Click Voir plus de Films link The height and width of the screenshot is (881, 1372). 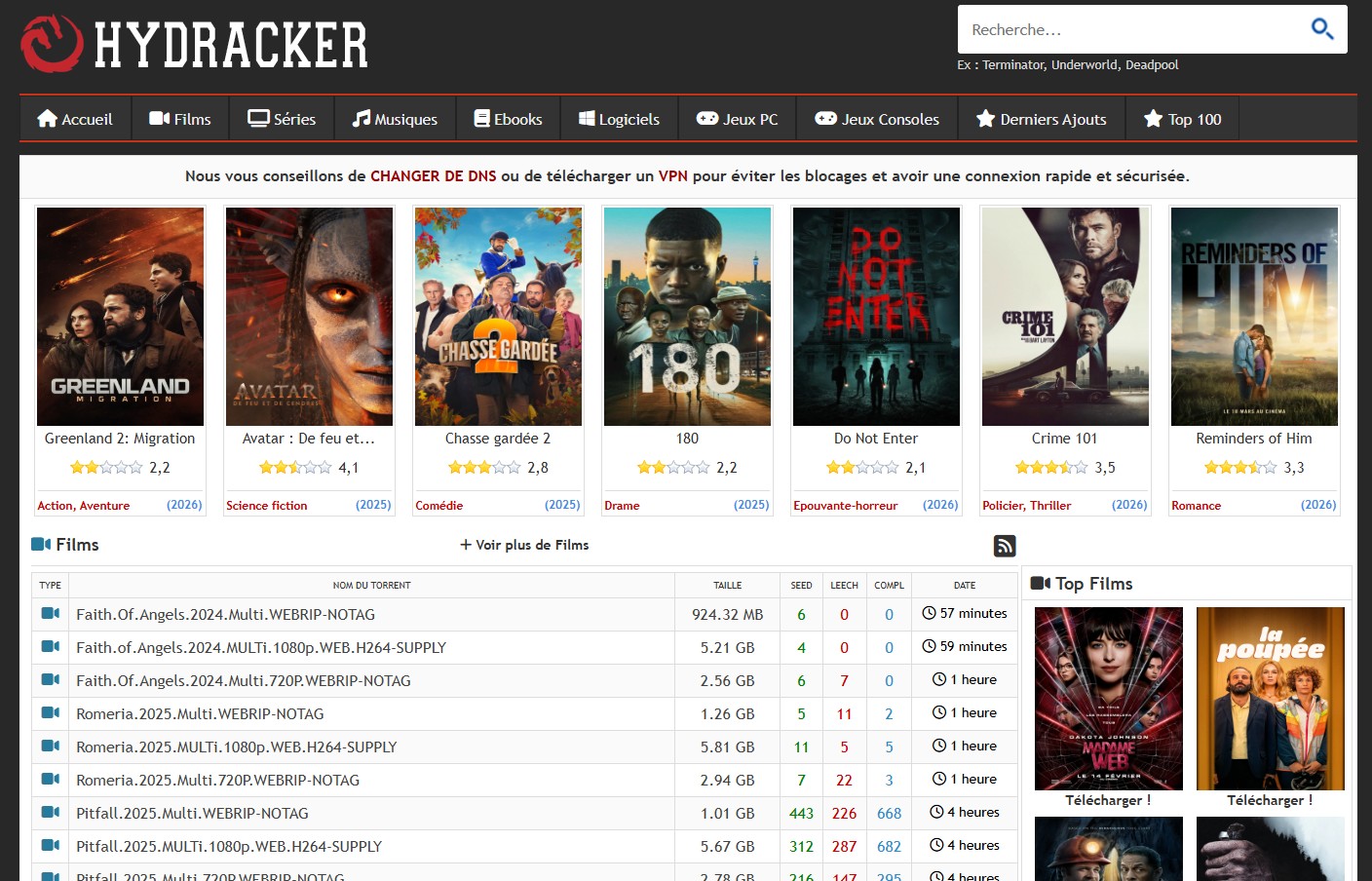pyautogui.click(x=524, y=545)
